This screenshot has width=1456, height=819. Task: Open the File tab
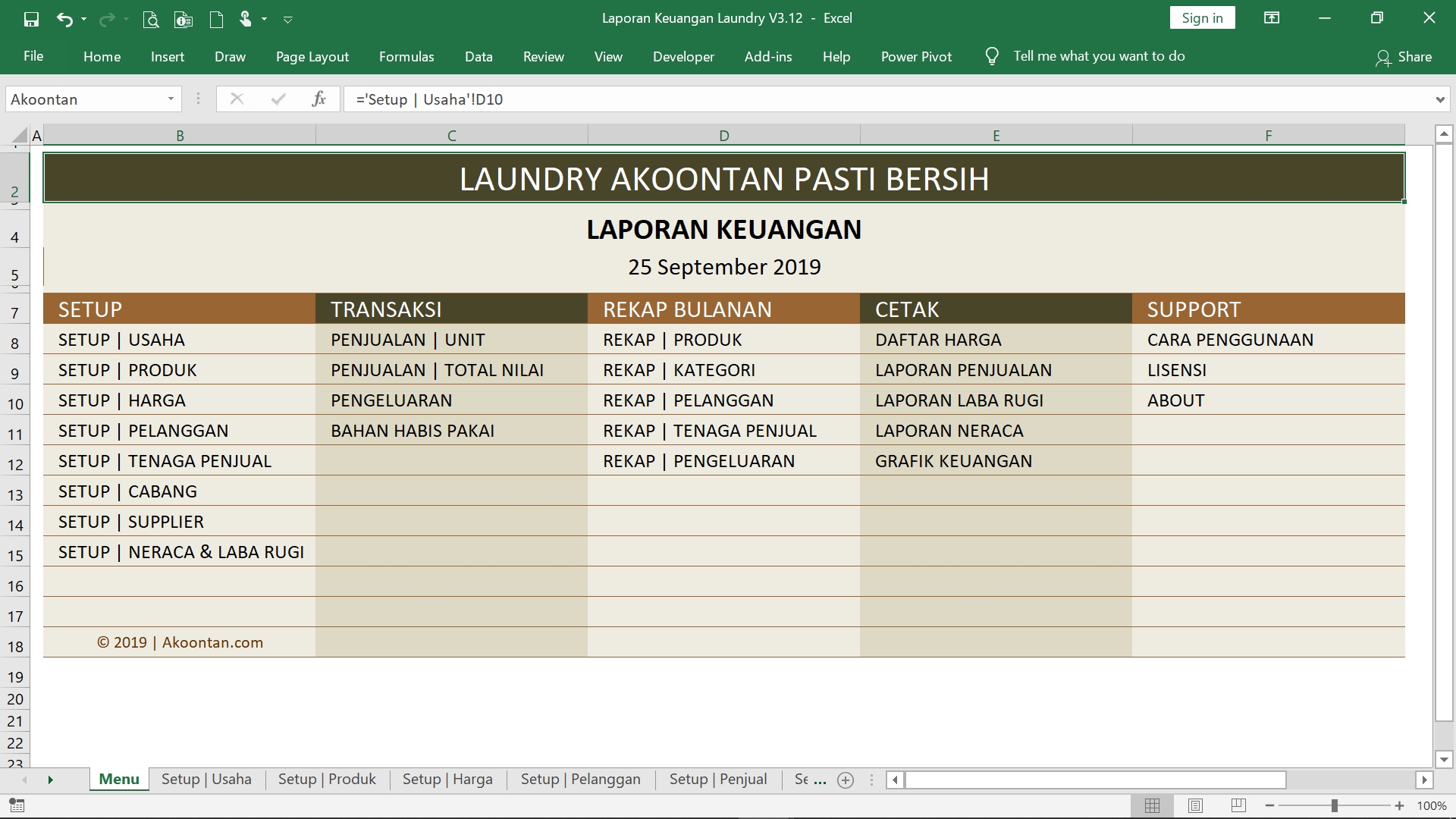[x=33, y=56]
